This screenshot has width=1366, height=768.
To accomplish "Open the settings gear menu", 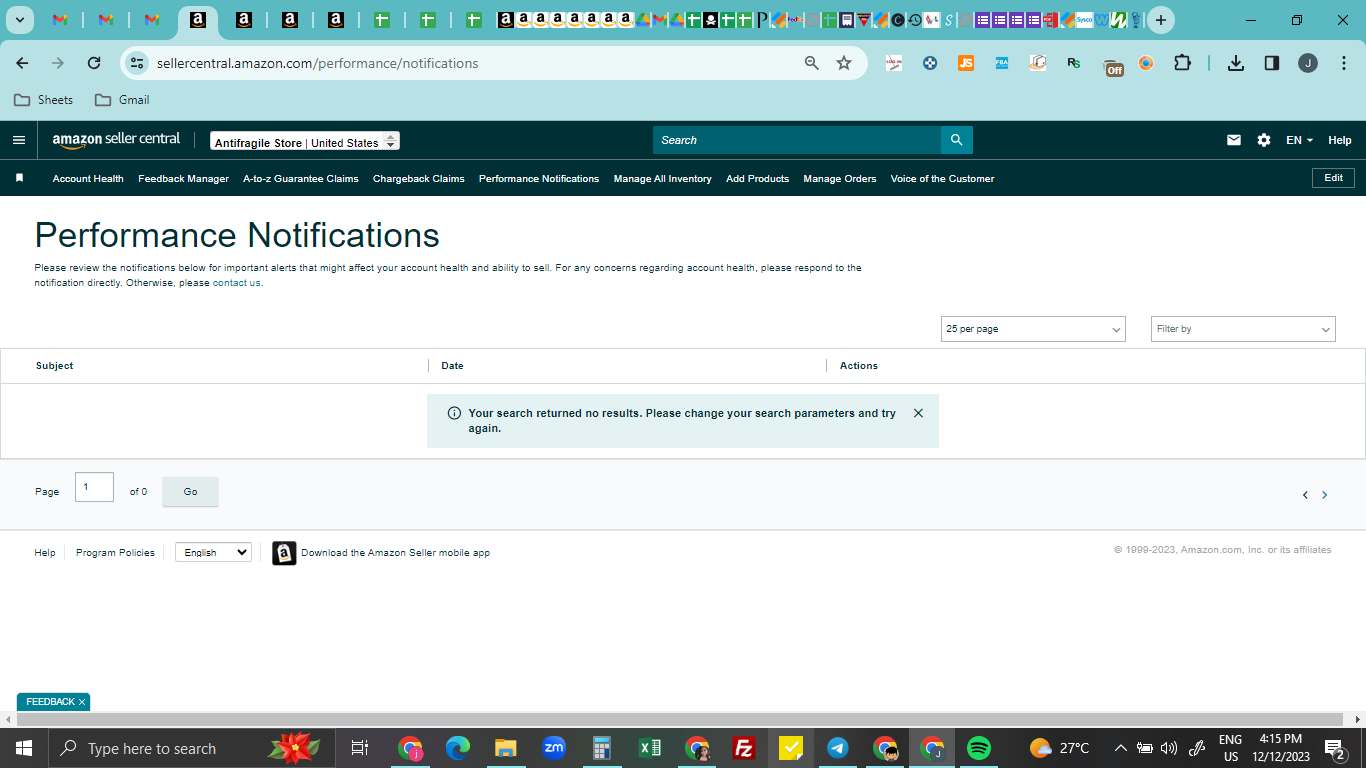I will tap(1264, 140).
